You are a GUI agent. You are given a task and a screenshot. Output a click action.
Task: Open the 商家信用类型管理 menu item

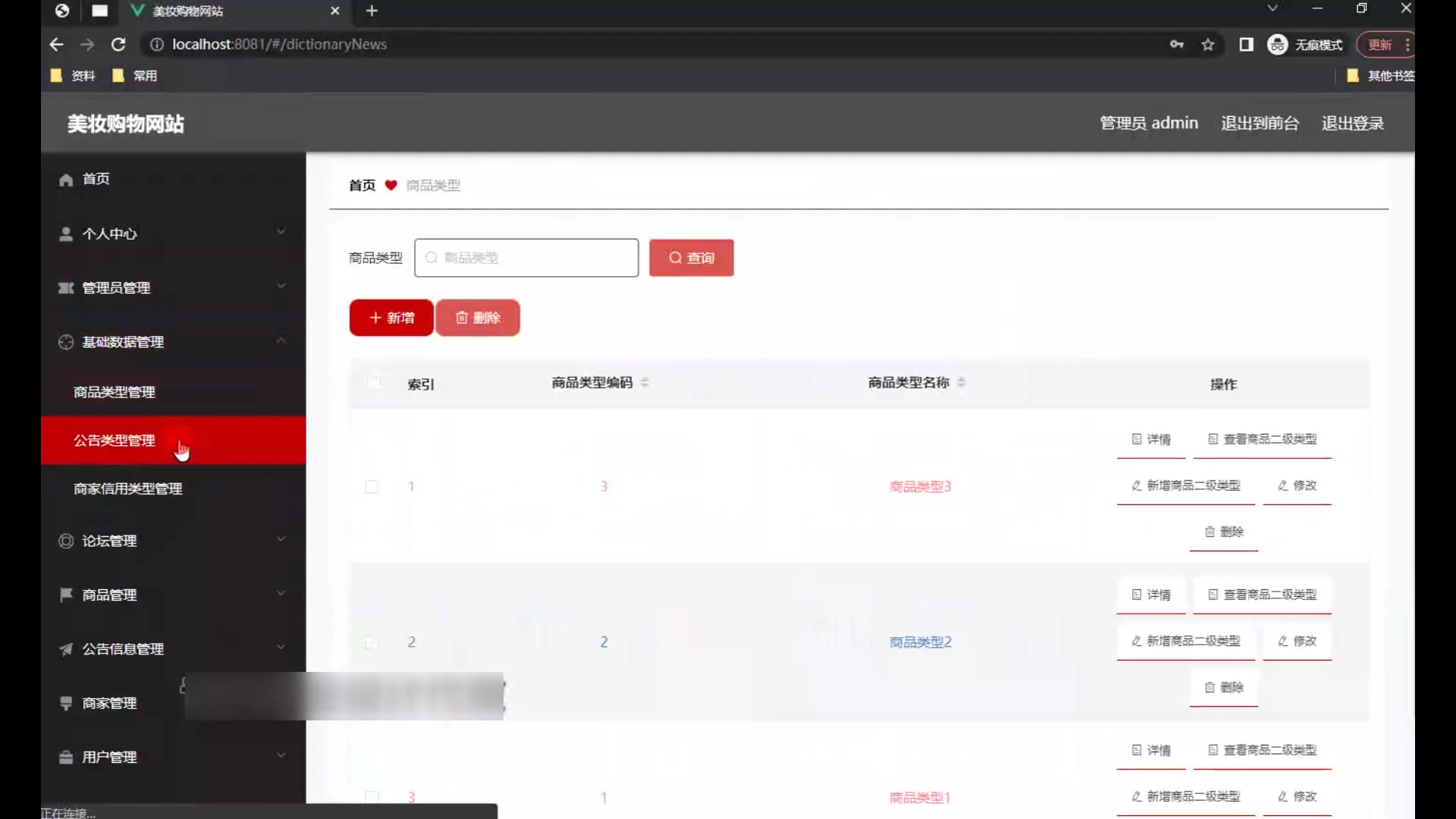click(128, 489)
